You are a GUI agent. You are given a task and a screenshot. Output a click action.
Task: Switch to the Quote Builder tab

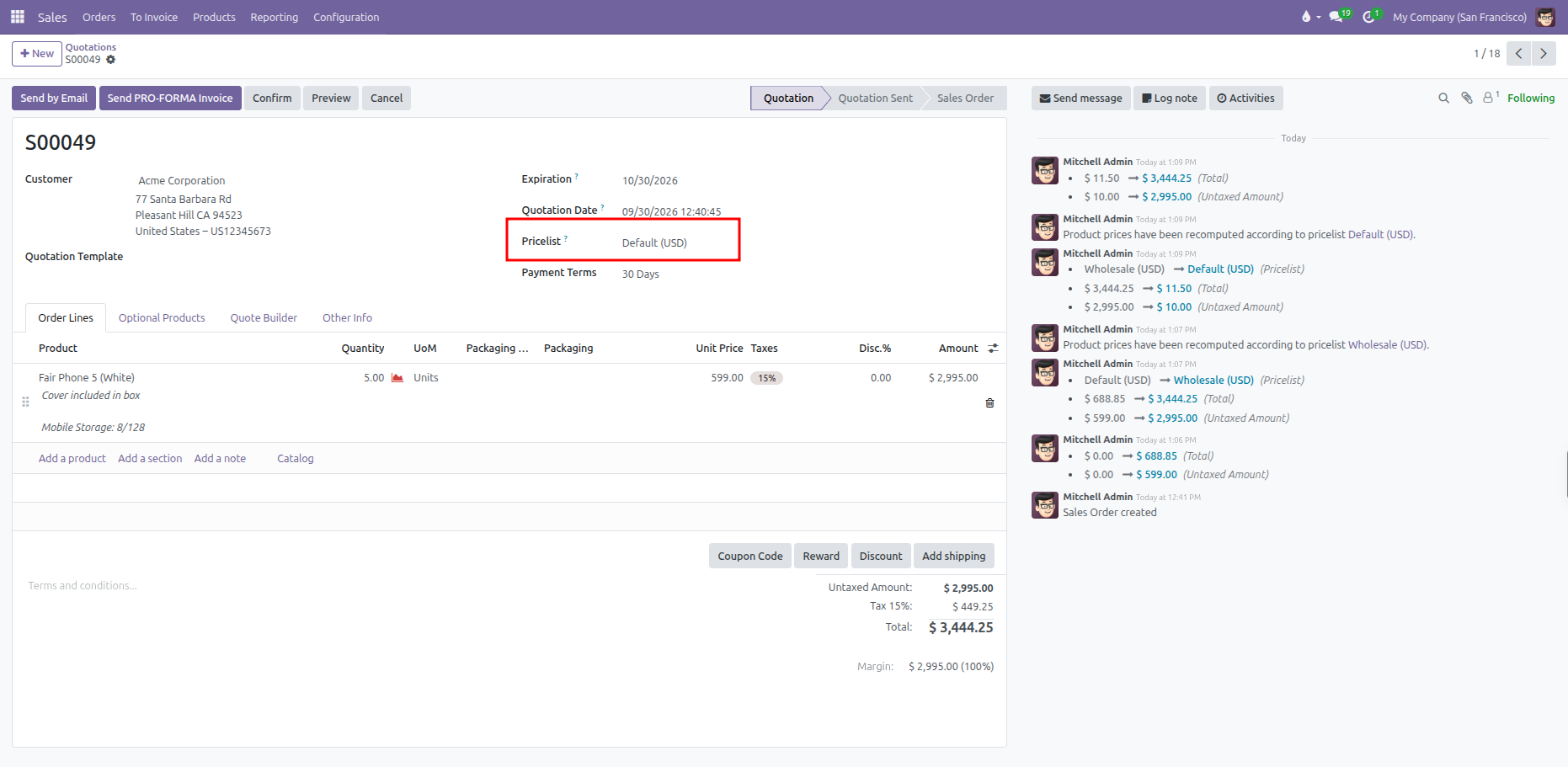pyautogui.click(x=264, y=318)
